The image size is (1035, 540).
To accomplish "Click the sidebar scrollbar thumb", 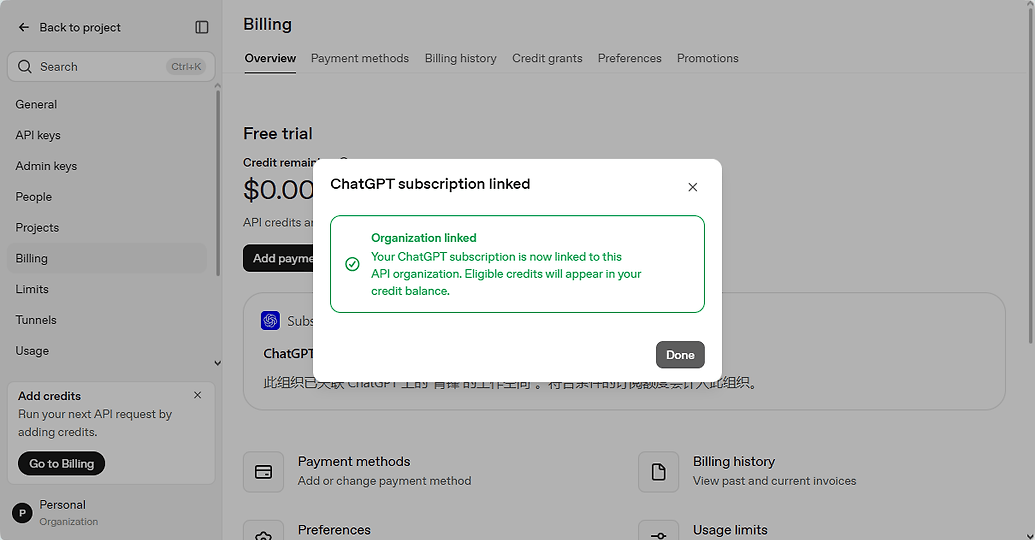I will tap(218, 183).
